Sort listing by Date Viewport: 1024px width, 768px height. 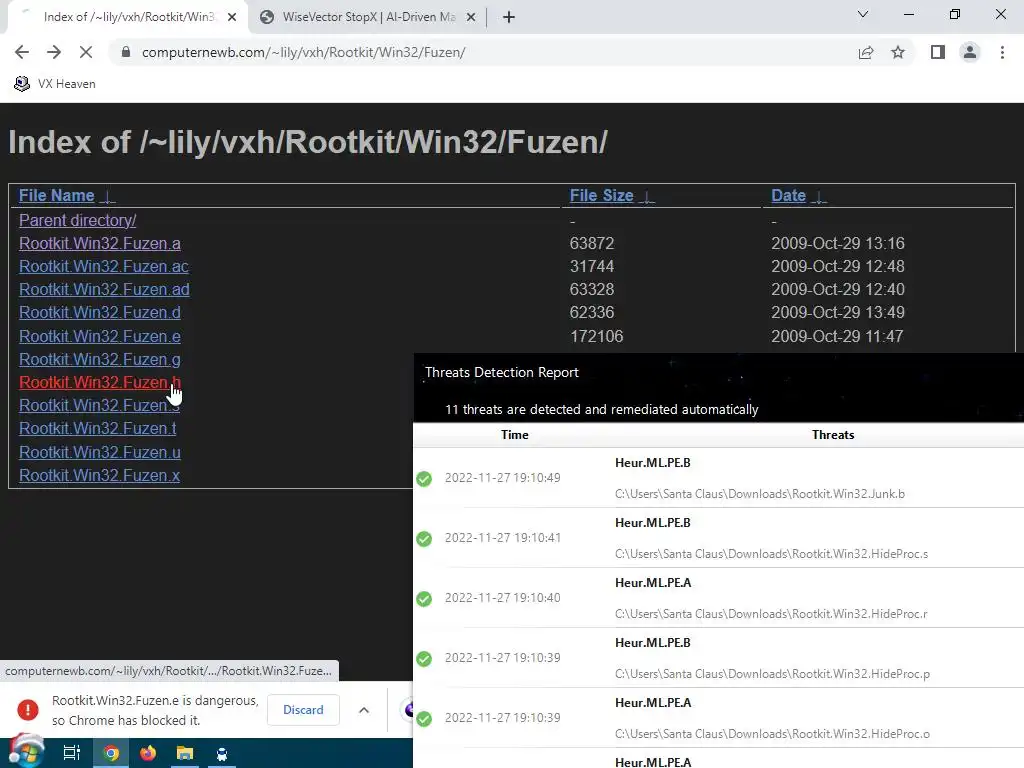[x=788, y=195]
